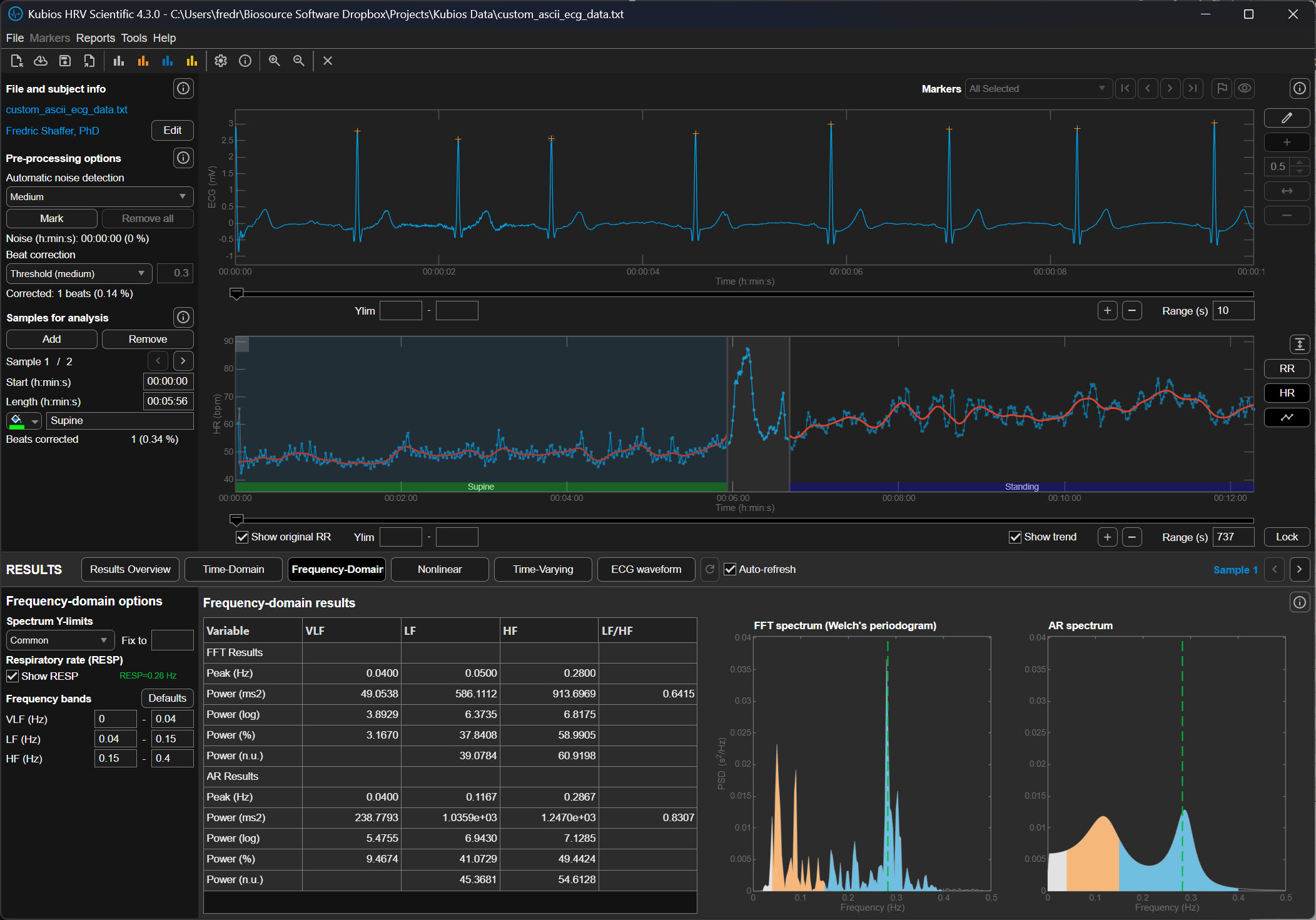Viewport: 1316px width, 920px height.
Task: Click the Remove all noise button
Action: (148, 218)
